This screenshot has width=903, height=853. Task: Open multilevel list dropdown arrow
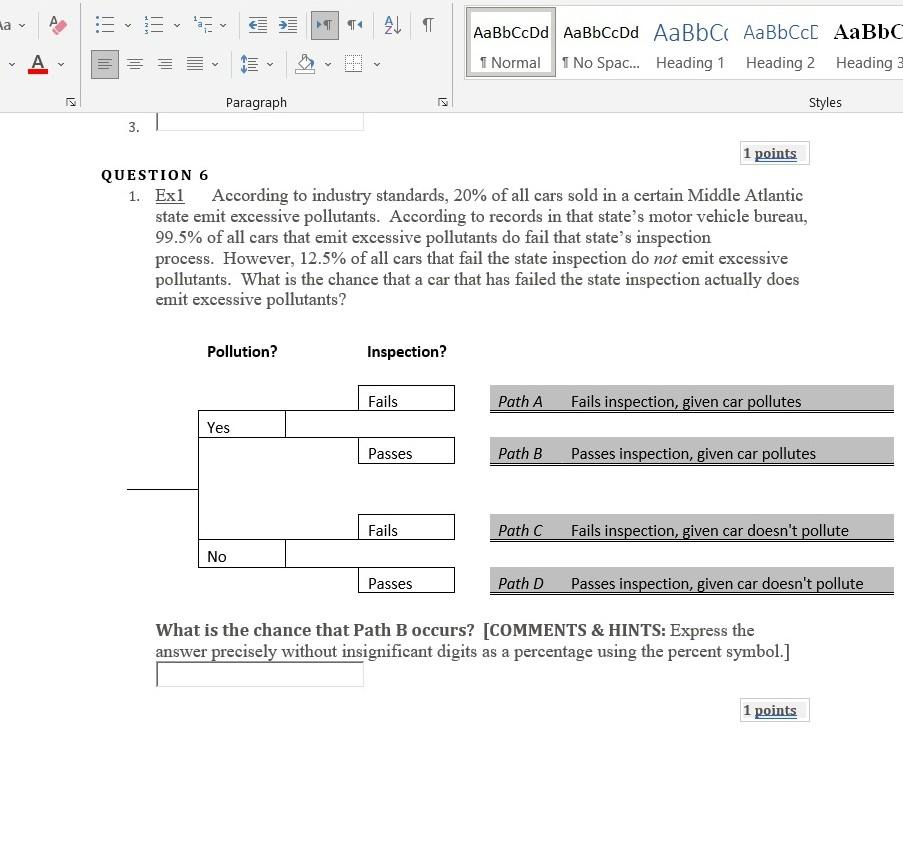tap(223, 25)
